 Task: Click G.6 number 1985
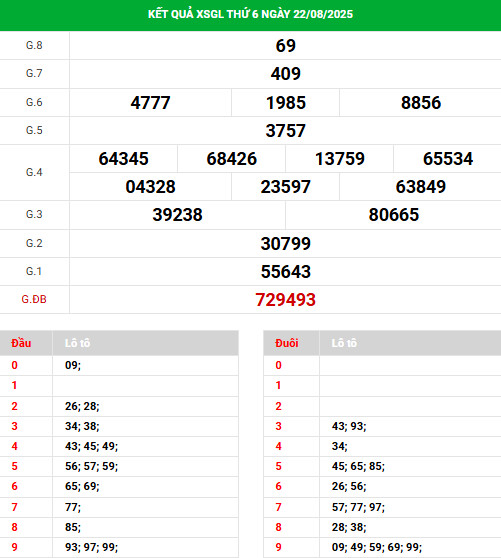point(286,103)
